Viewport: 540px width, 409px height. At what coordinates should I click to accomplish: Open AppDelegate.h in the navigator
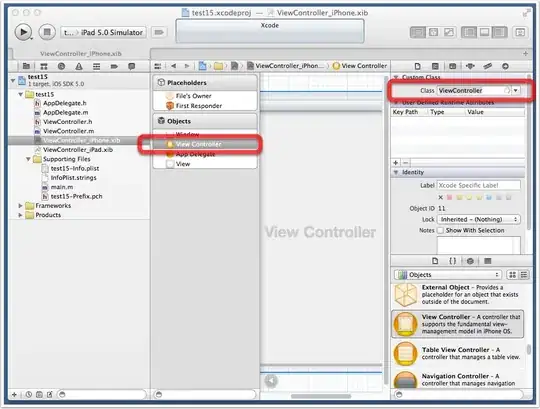click(x=64, y=103)
